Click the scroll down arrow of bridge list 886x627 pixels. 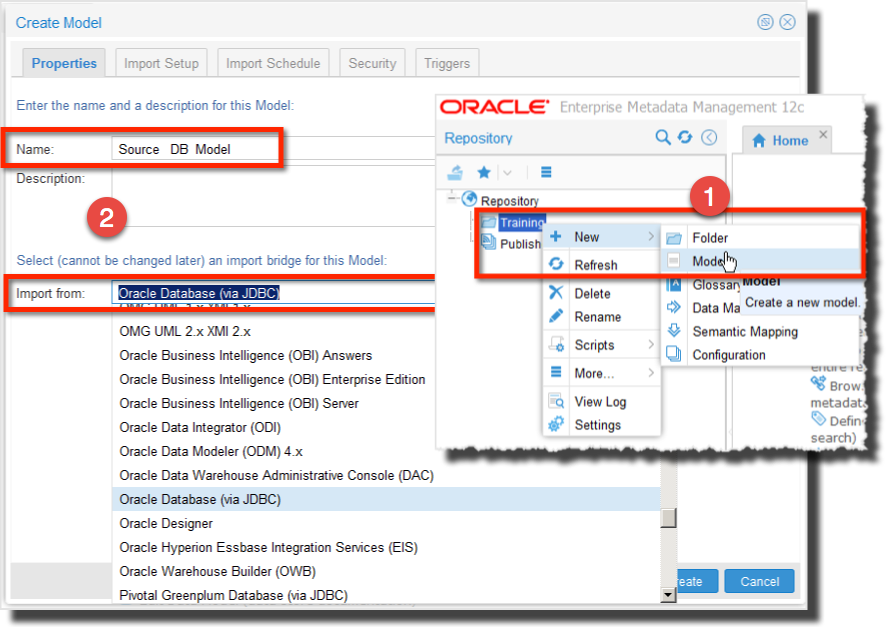668,595
